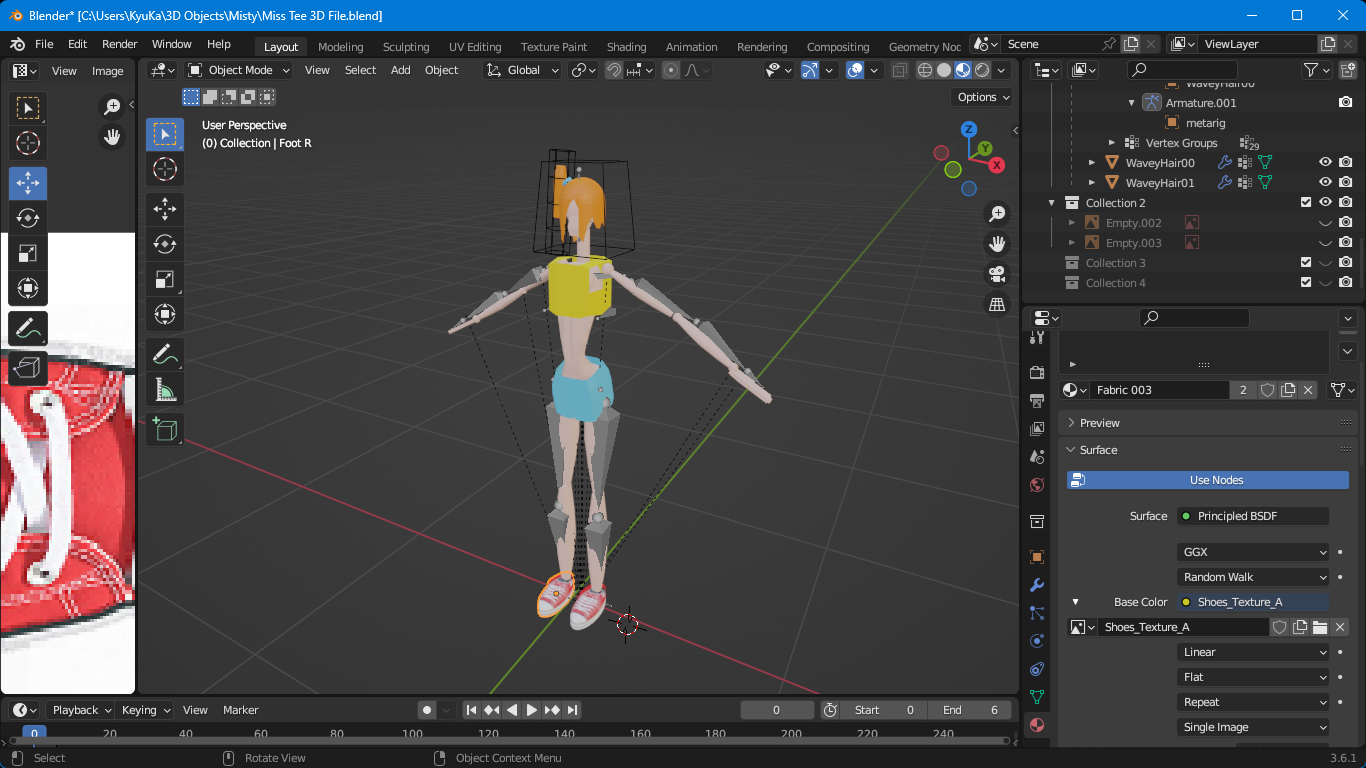Show Empty.002 via its visibility icon
Viewport: 1366px width, 768px height.
(x=1325, y=222)
